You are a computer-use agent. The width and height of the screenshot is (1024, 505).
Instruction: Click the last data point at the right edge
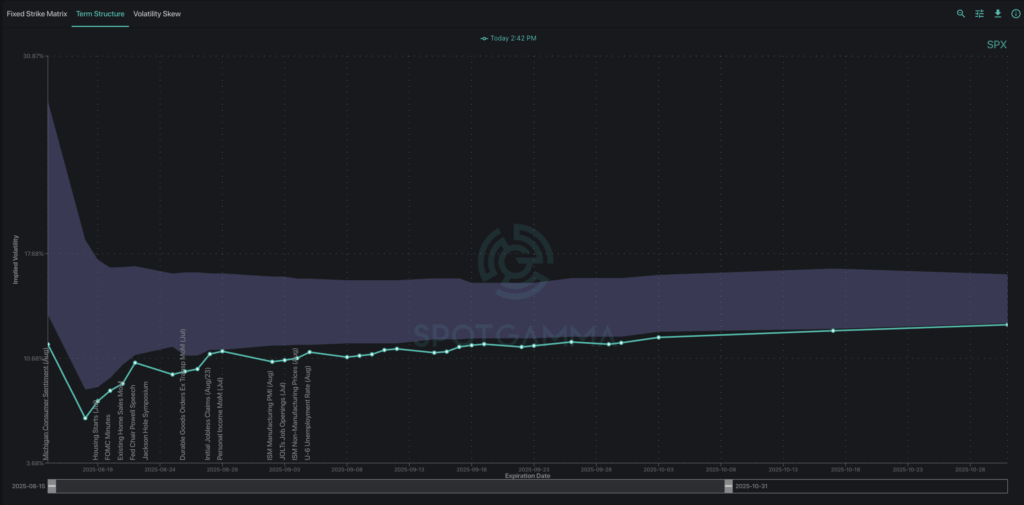[1006, 325]
